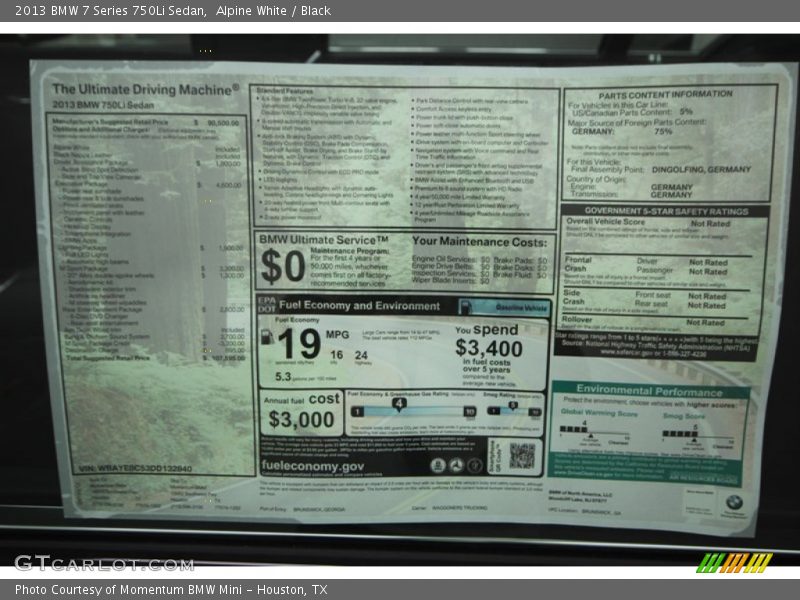Click the '75%' Germany parts content value
Viewport: 800px width, 600px height.
click(663, 131)
